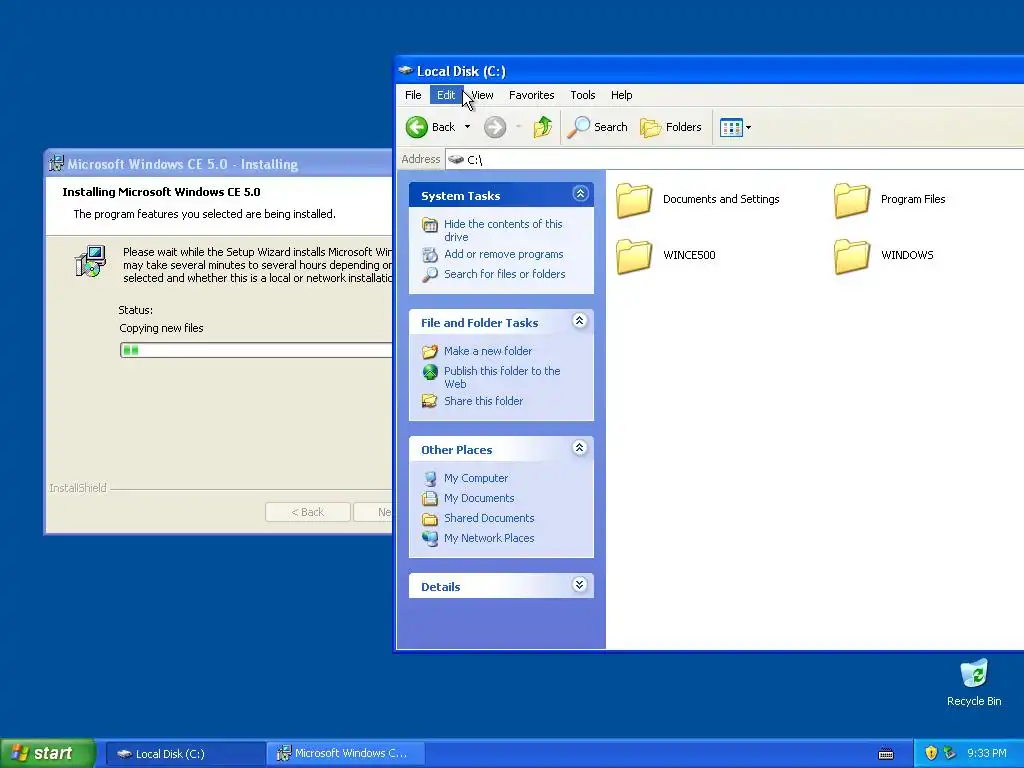Click the C:\ address bar field

click(x=735, y=159)
